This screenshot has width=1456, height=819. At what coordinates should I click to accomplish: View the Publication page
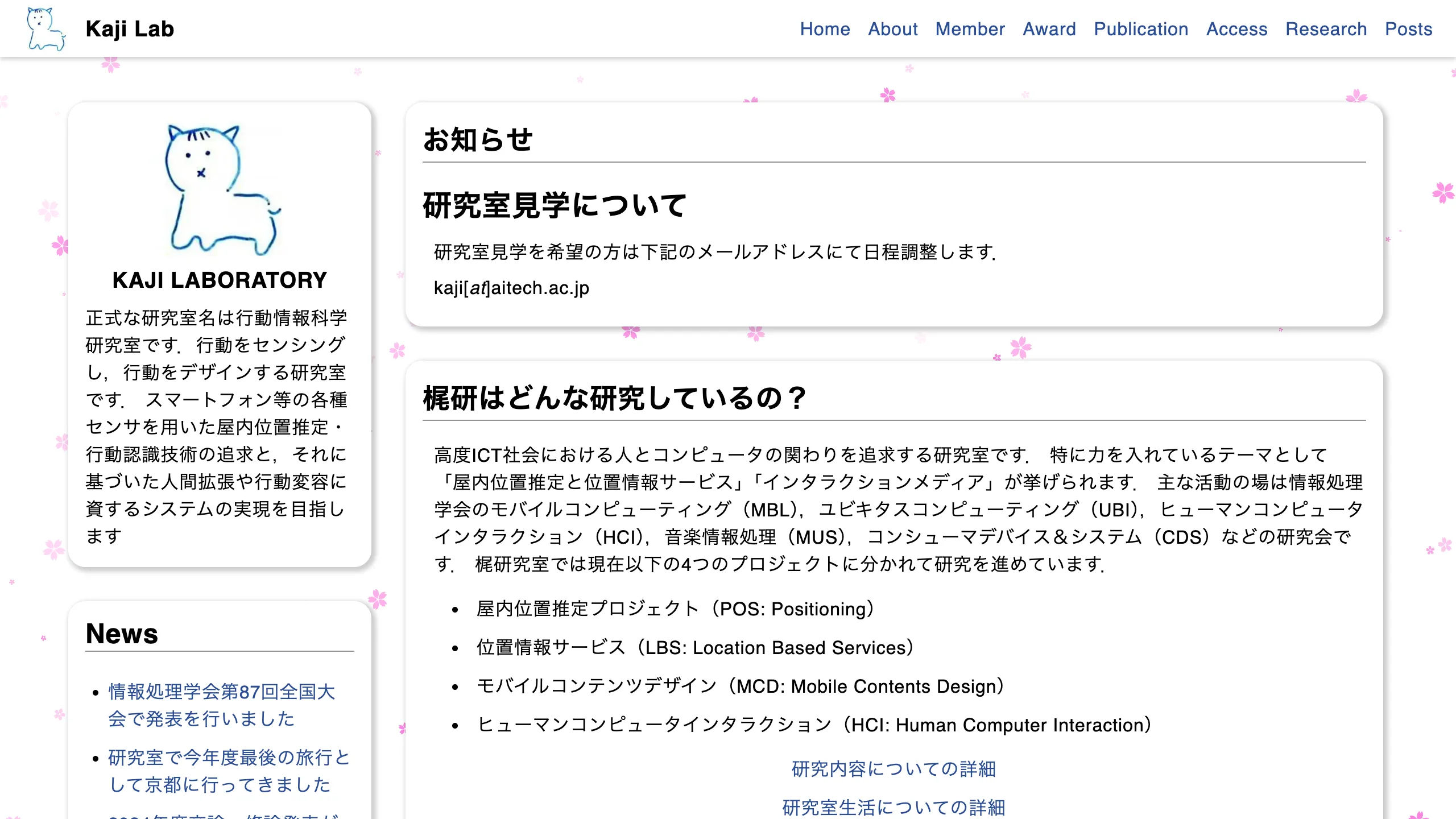point(1141,29)
